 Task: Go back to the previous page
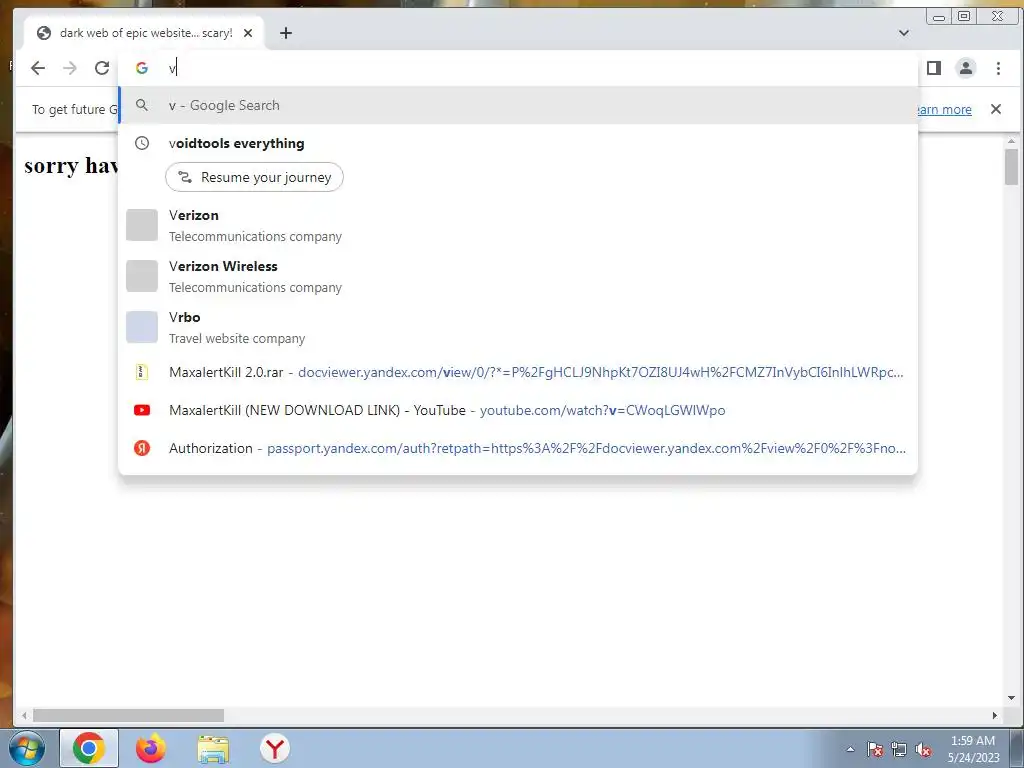coord(38,68)
